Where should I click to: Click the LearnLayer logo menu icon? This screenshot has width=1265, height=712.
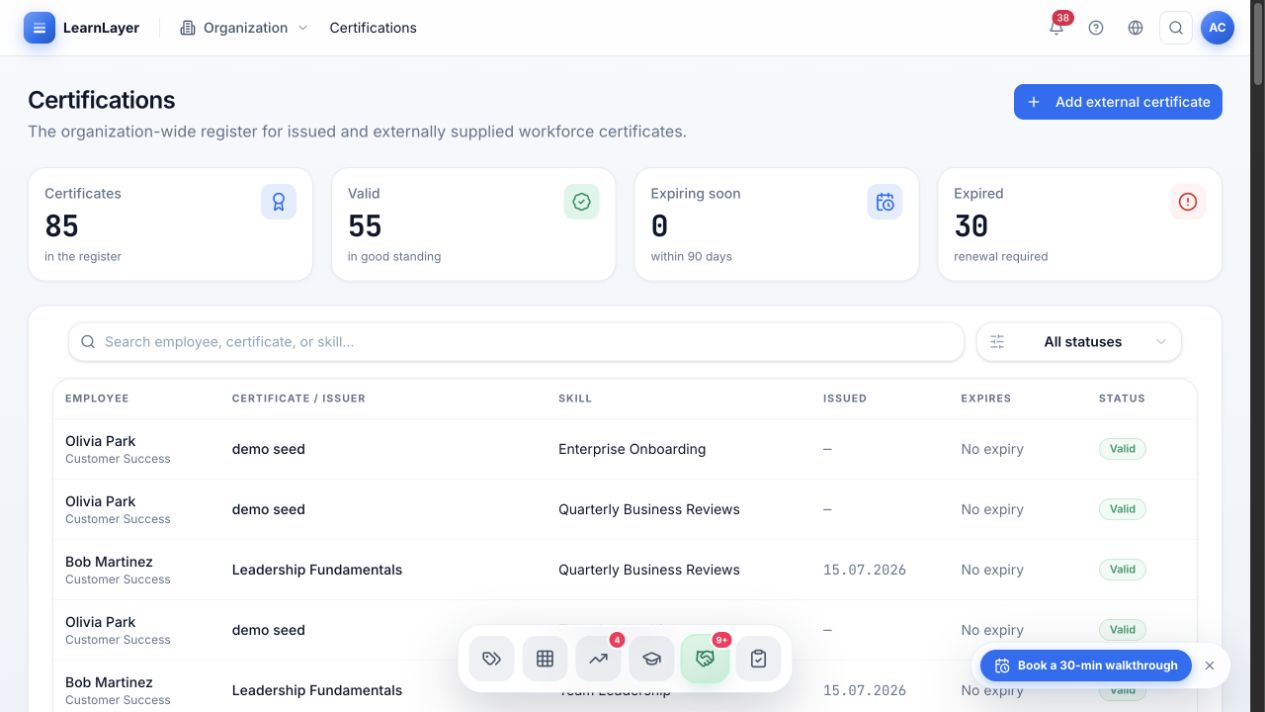click(40, 28)
